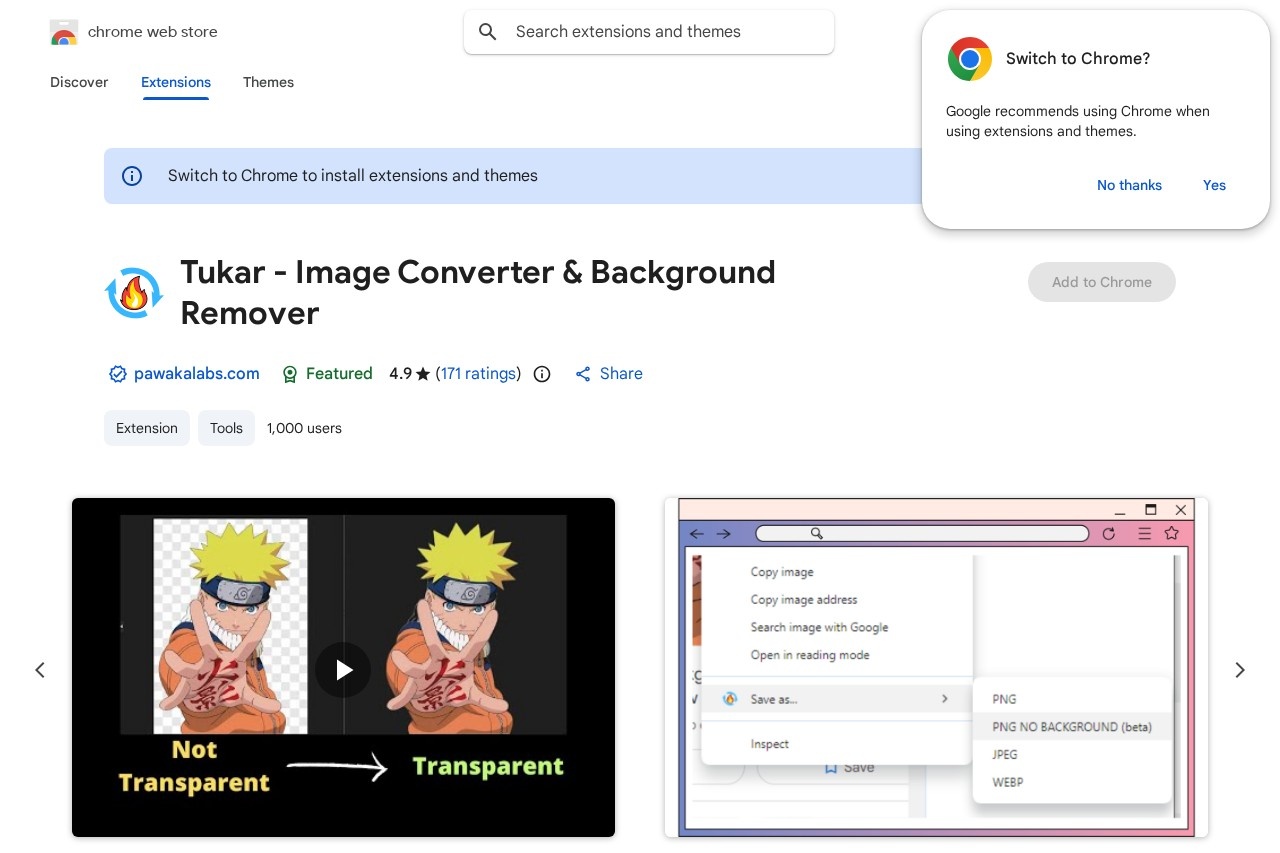Image resolution: width=1280 pixels, height=853 pixels.
Task: Open the ratings info circle icon
Action: tap(542, 374)
